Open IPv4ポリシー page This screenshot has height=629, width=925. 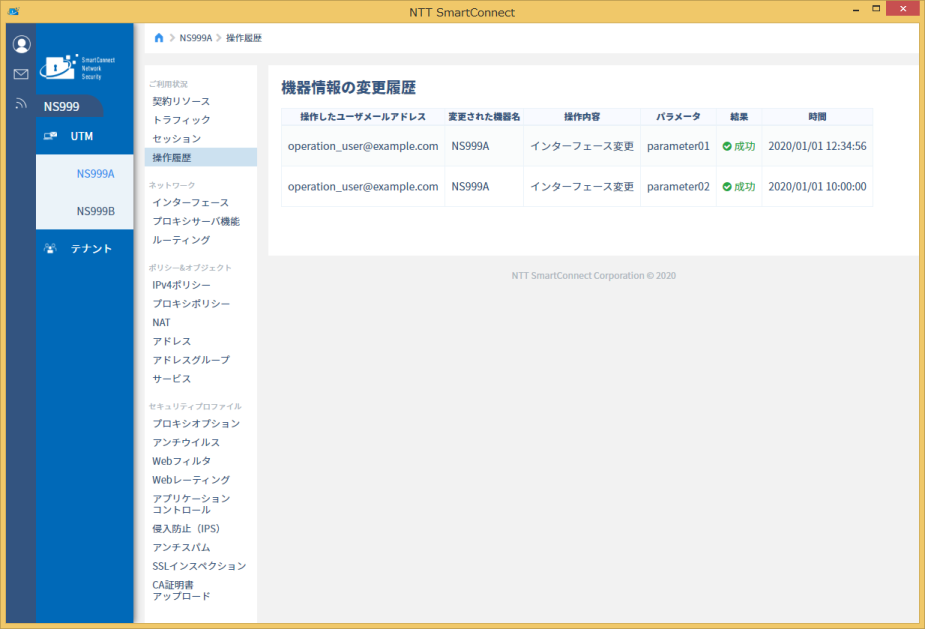tap(181, 285)
